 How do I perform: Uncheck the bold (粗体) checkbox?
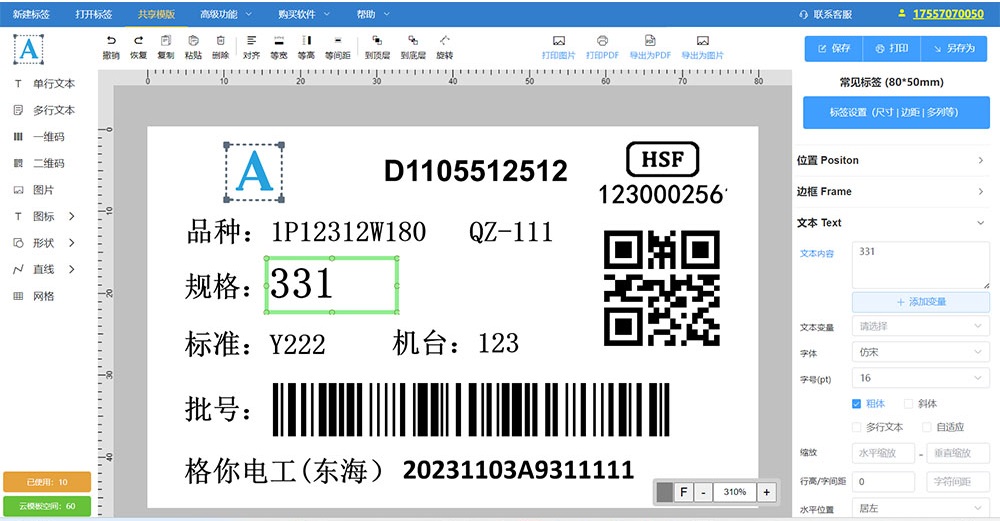tap(856, 404)
